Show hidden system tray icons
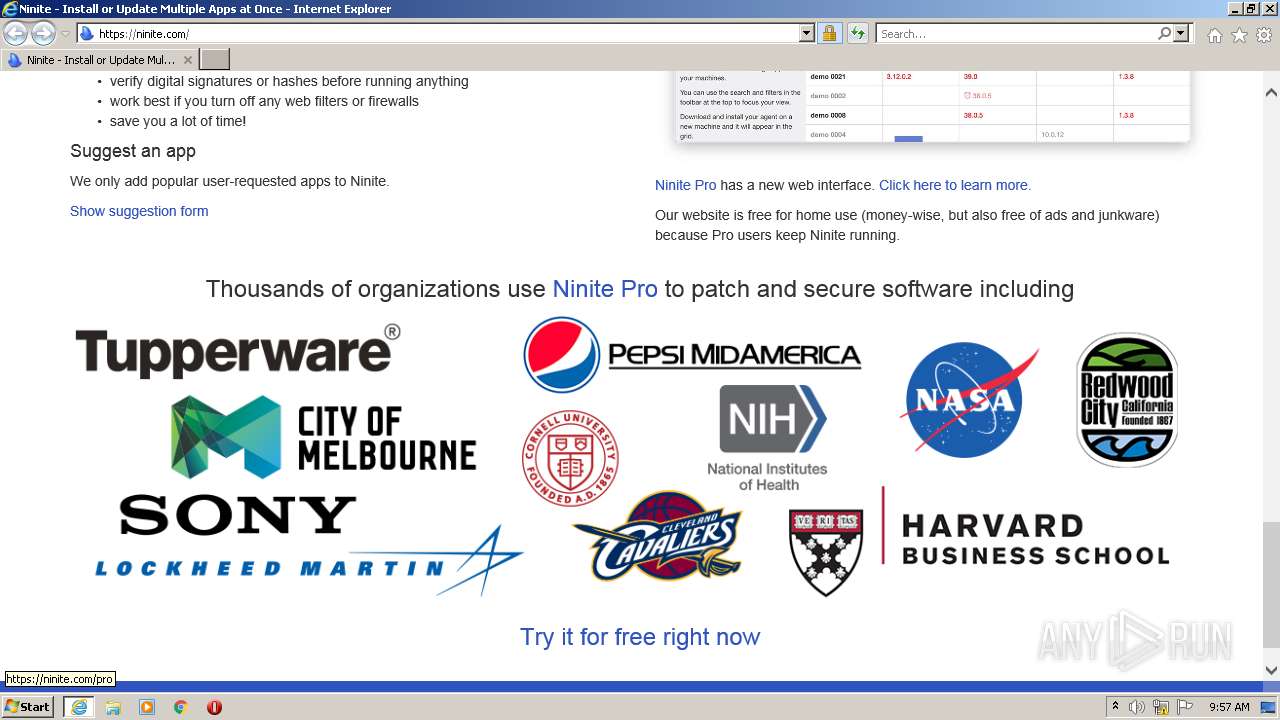1280x720 pixels. click(x=1116, y=707)
